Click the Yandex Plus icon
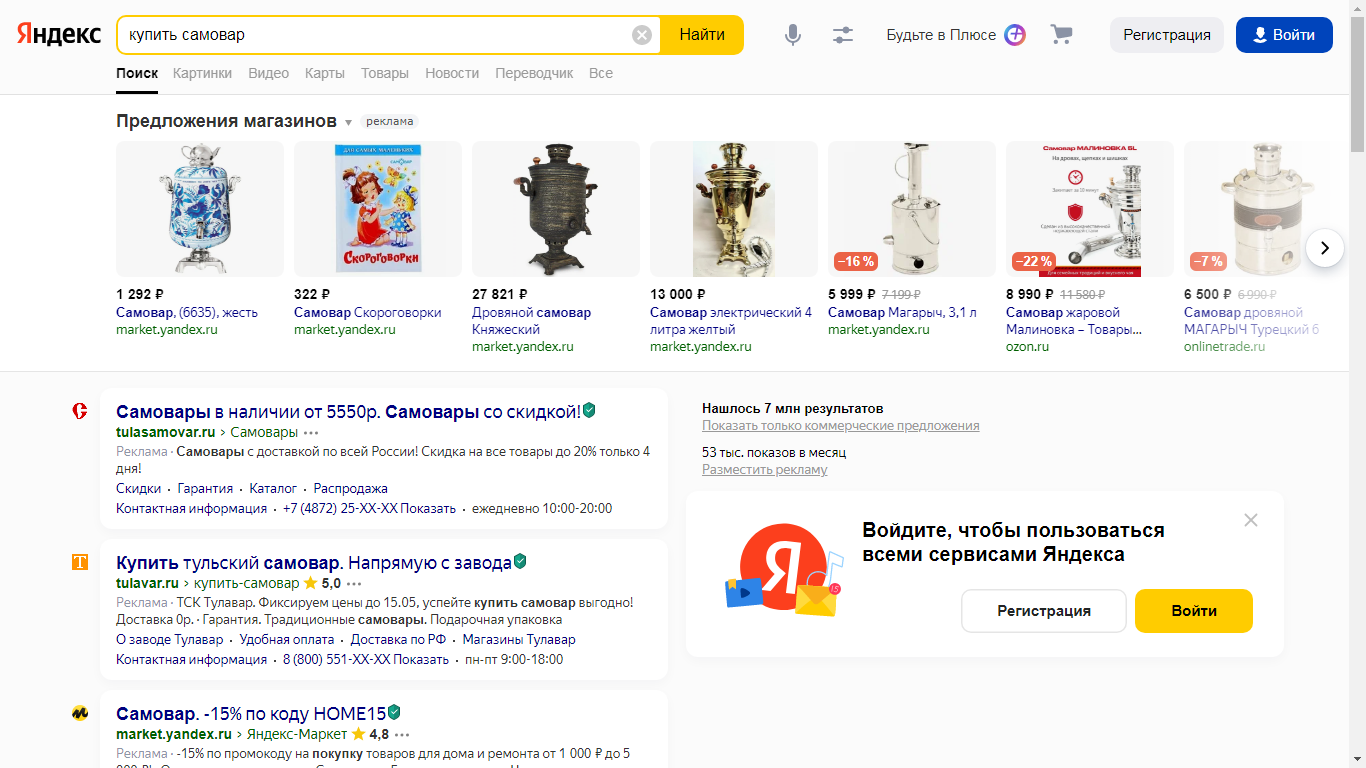 tap(1015, 35)
